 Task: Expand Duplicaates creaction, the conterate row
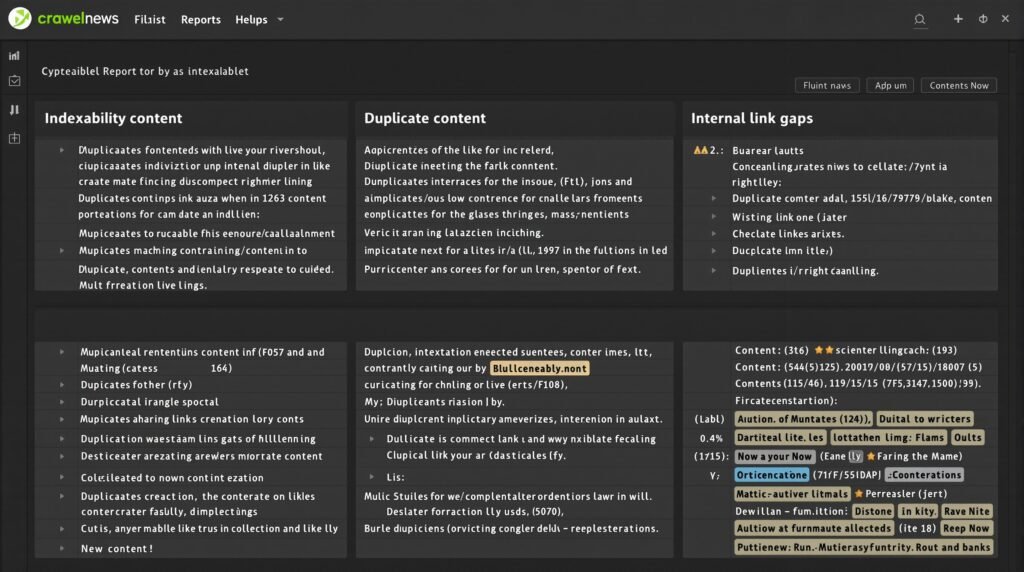click(62, 496)
